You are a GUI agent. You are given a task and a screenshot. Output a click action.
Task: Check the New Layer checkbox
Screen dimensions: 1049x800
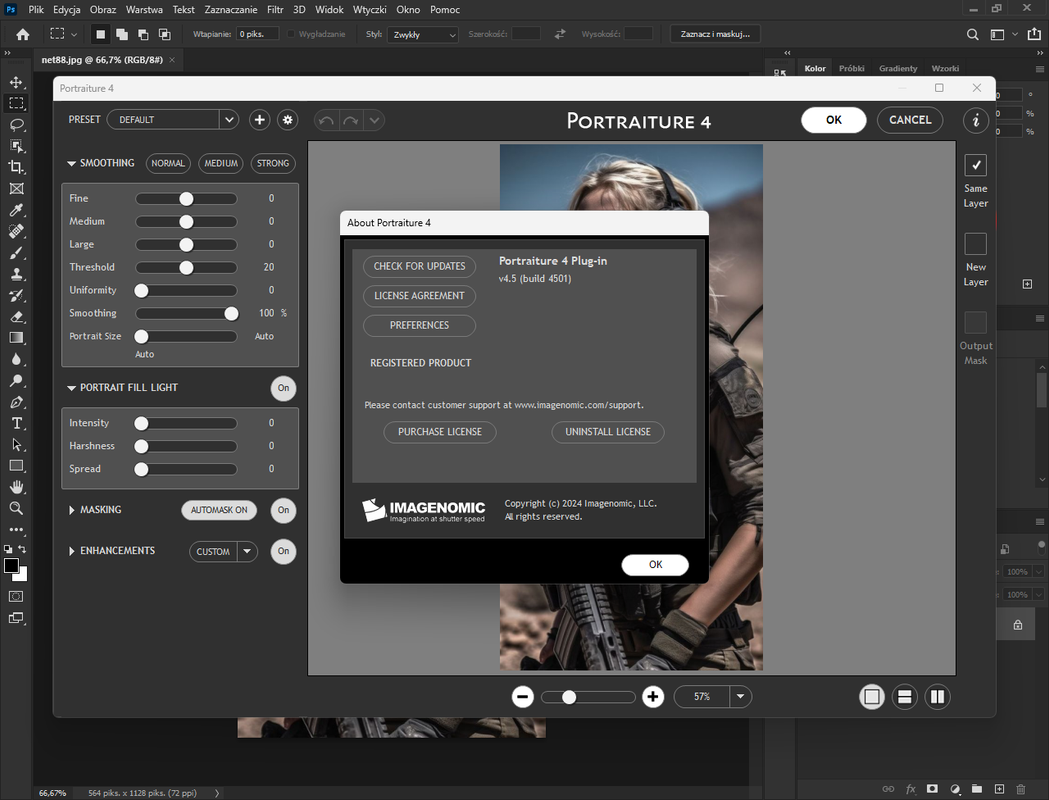tap(975, 243)
